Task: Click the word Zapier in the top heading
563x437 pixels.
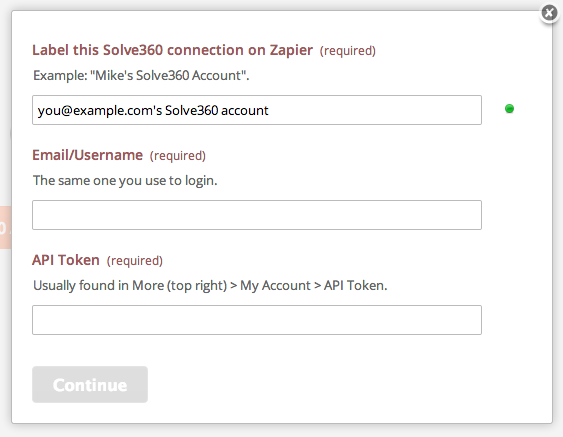Action: pos(291,50)
